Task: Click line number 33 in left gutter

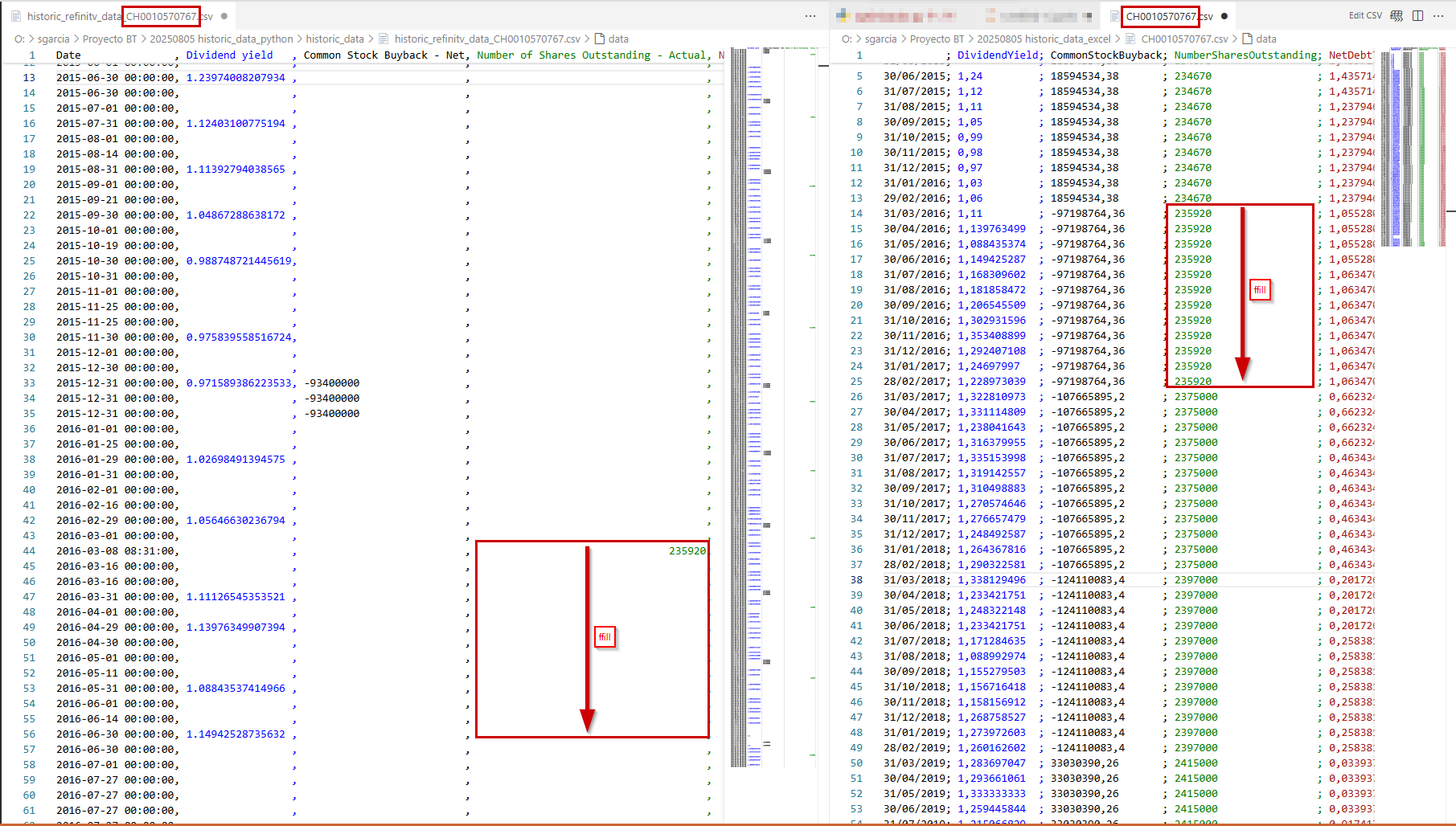Action: click(x=29, y=383)
